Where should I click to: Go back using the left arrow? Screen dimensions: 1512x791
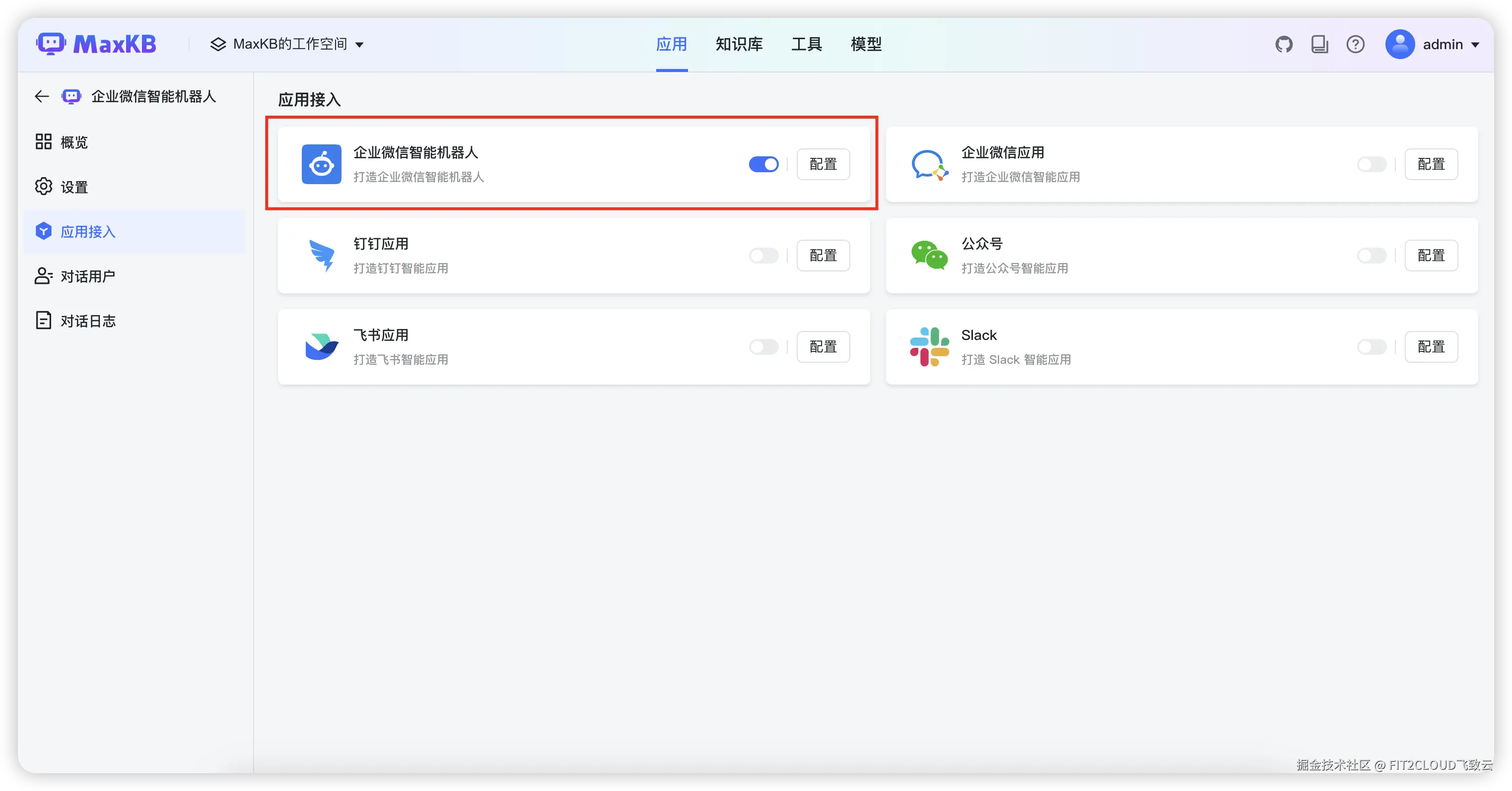coord(42,96)
